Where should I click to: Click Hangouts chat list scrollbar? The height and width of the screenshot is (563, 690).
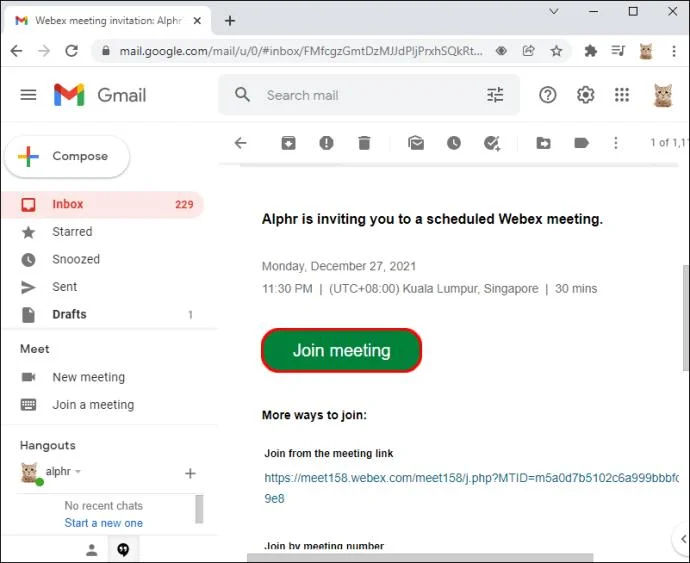(199, 509)
